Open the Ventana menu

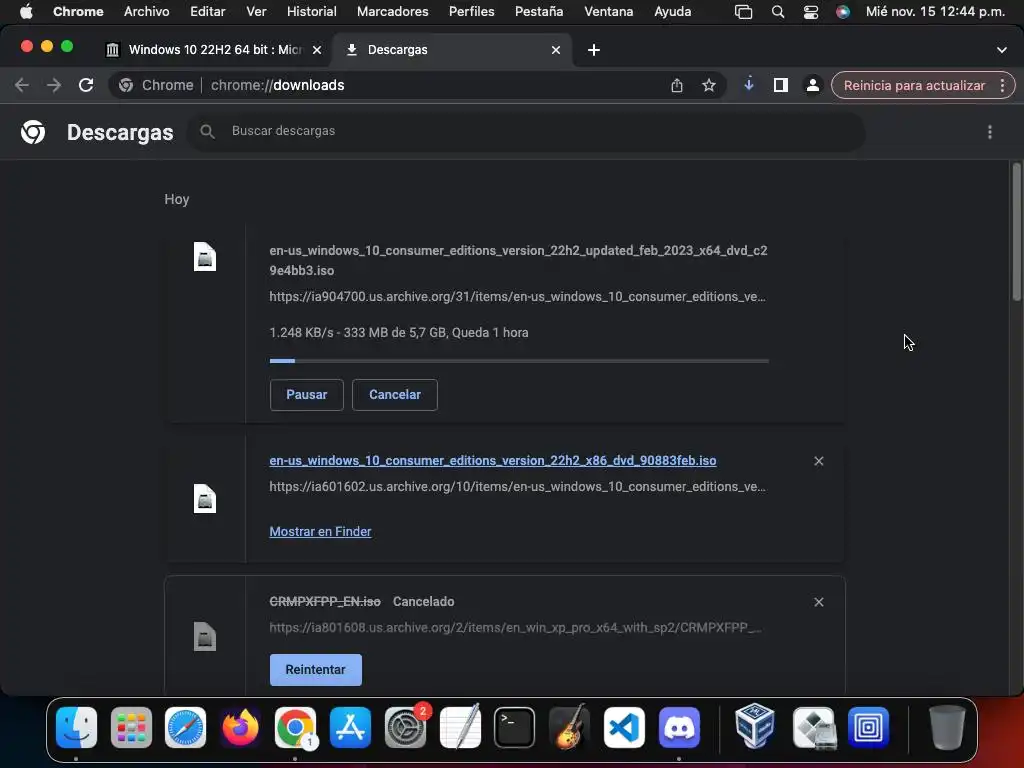[x=609, y=12]
